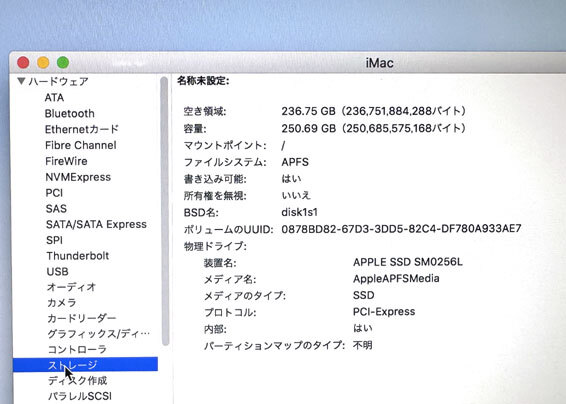Select Bluetooth in the hardware list

[70, 113]
